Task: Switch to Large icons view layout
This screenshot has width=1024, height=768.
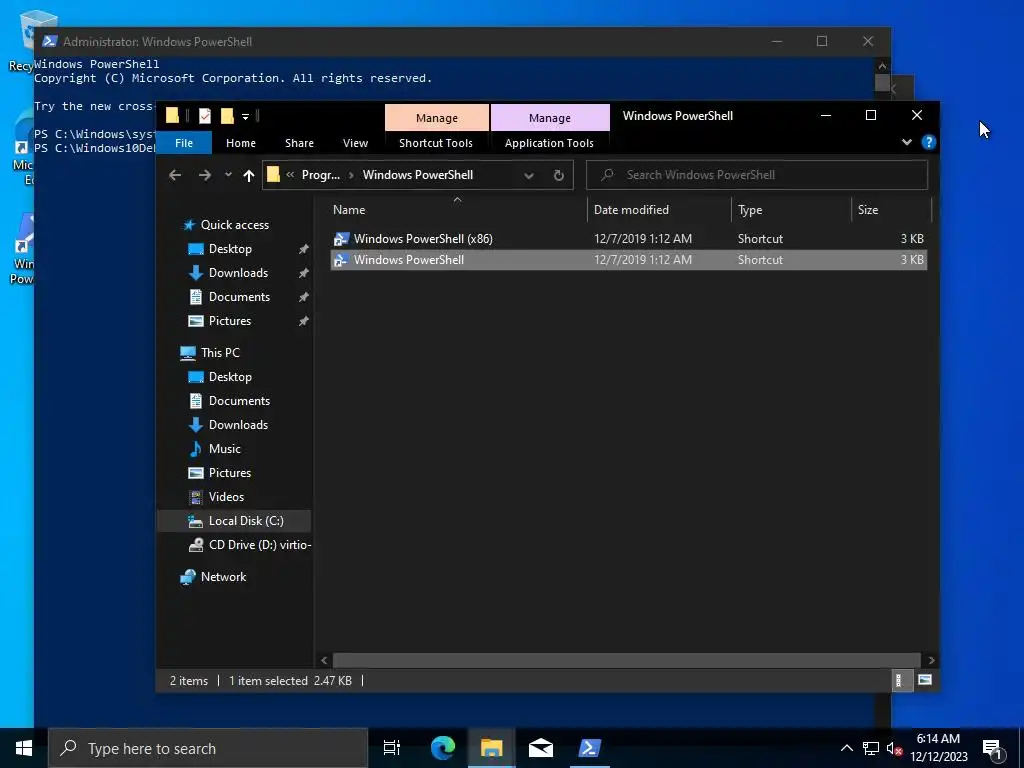Action: pyautogui.click(x=925, y=680)
